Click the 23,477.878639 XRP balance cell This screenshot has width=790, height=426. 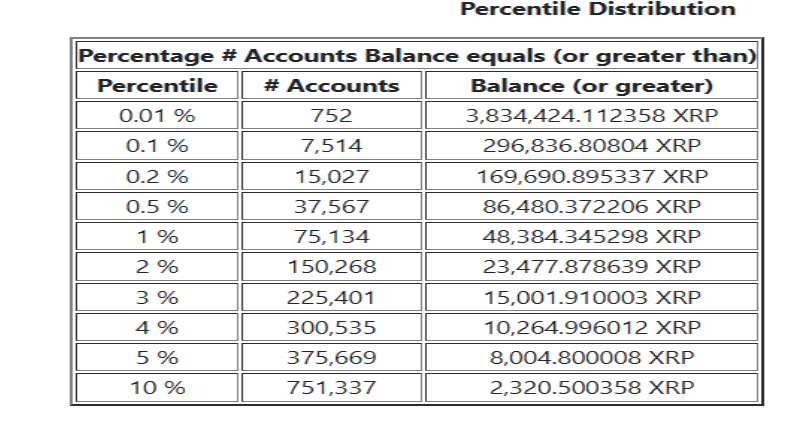[x=590, y=266]
